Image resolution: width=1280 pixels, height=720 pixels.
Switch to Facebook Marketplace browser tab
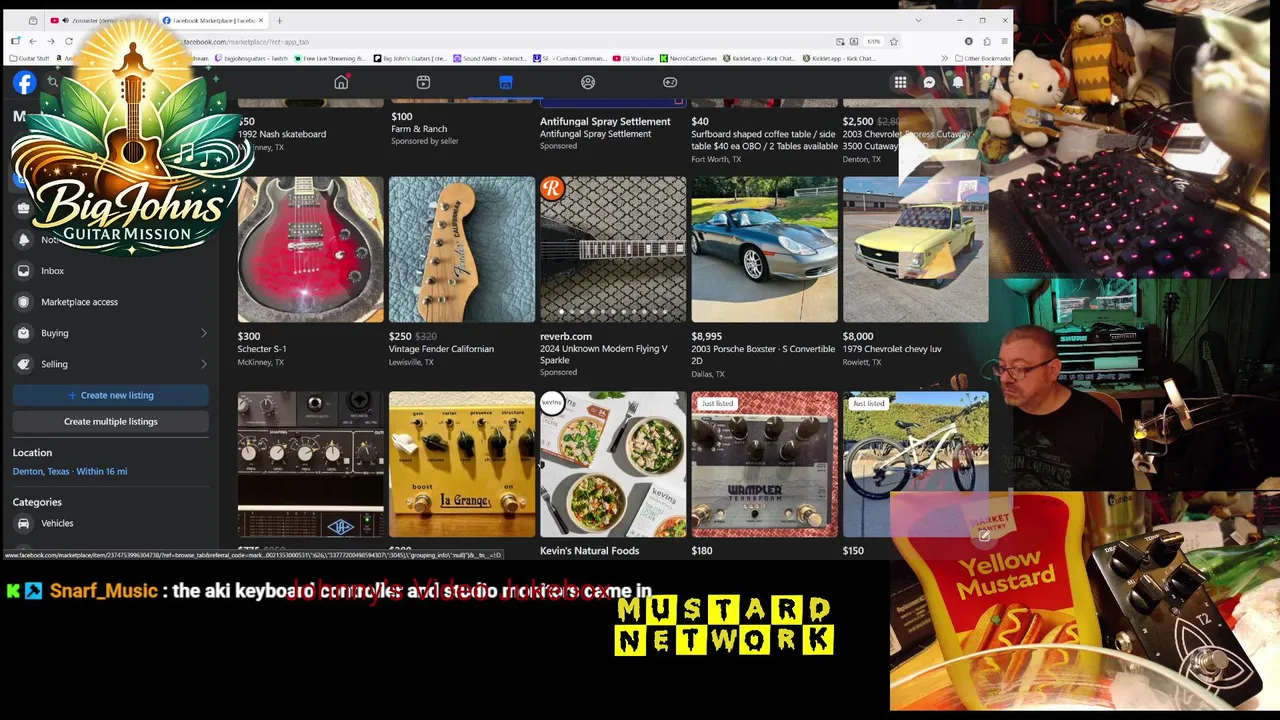point(212,20)
